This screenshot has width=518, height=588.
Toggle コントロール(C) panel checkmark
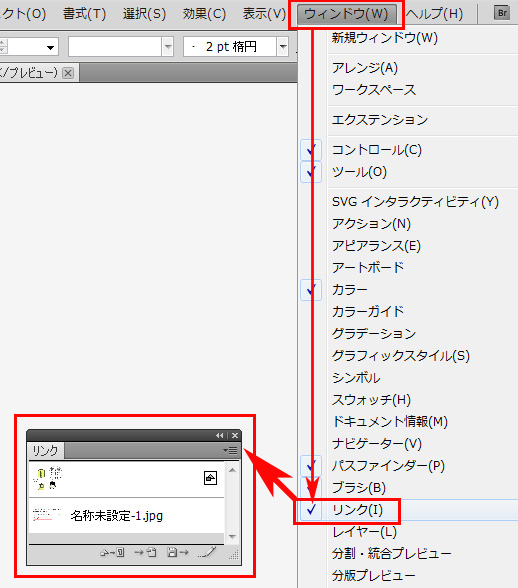tap(311, 150)
